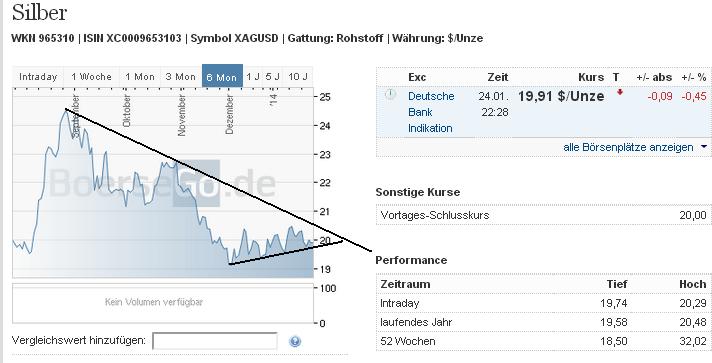Image resolution: width=712 pixels, height=363 pixels.
Task: Click the clock icon beside Deutsche Bank
Action: (x=391, y=94)
